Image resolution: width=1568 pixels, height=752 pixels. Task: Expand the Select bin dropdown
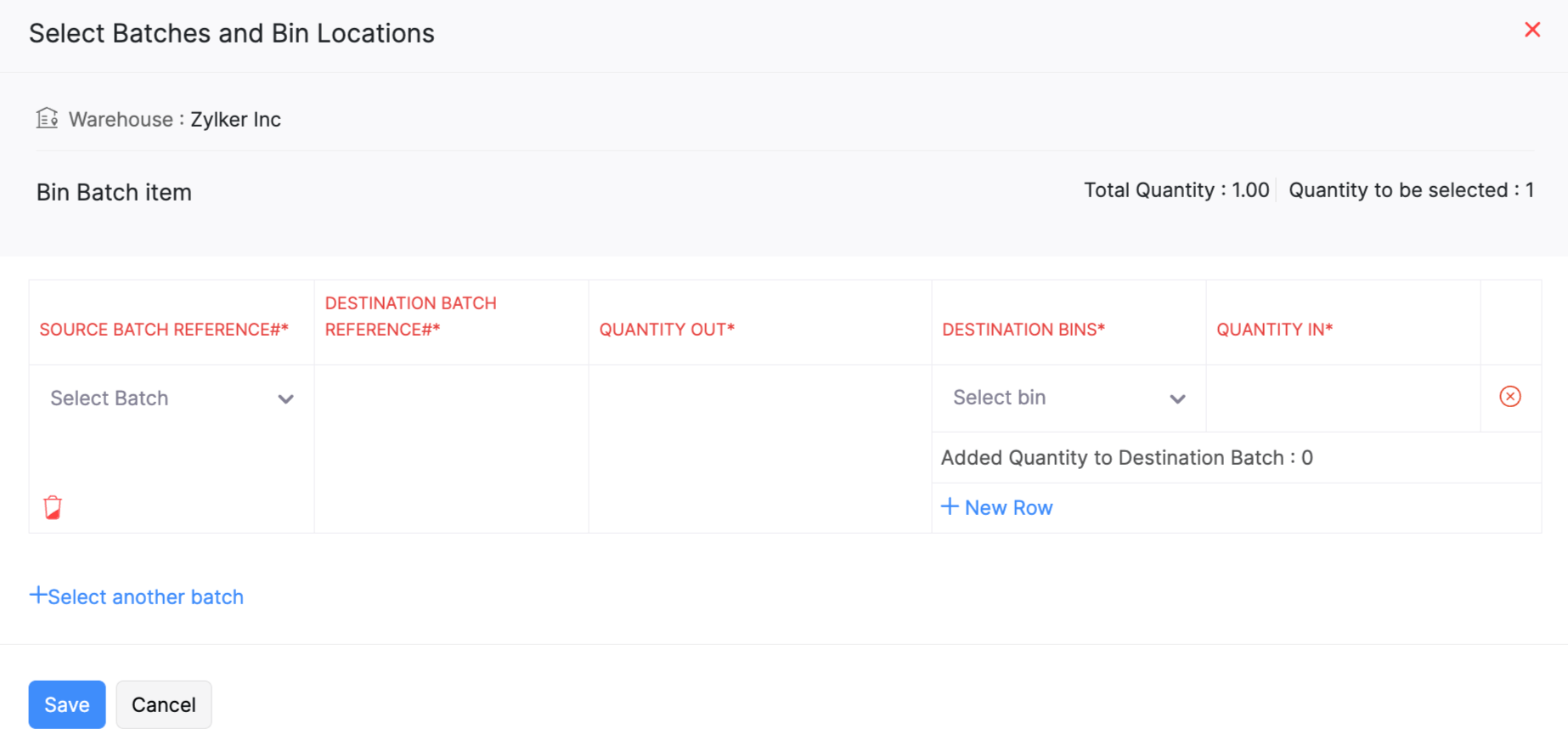click(1068, 398)
